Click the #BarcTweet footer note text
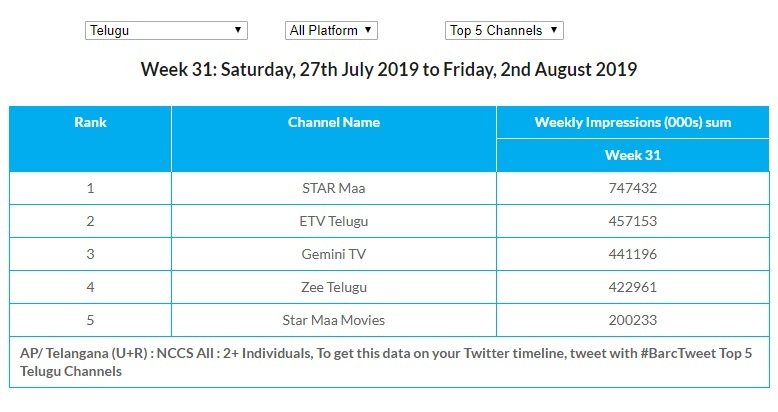The height and width of the screenshot is (412, 778). [387, 362]
